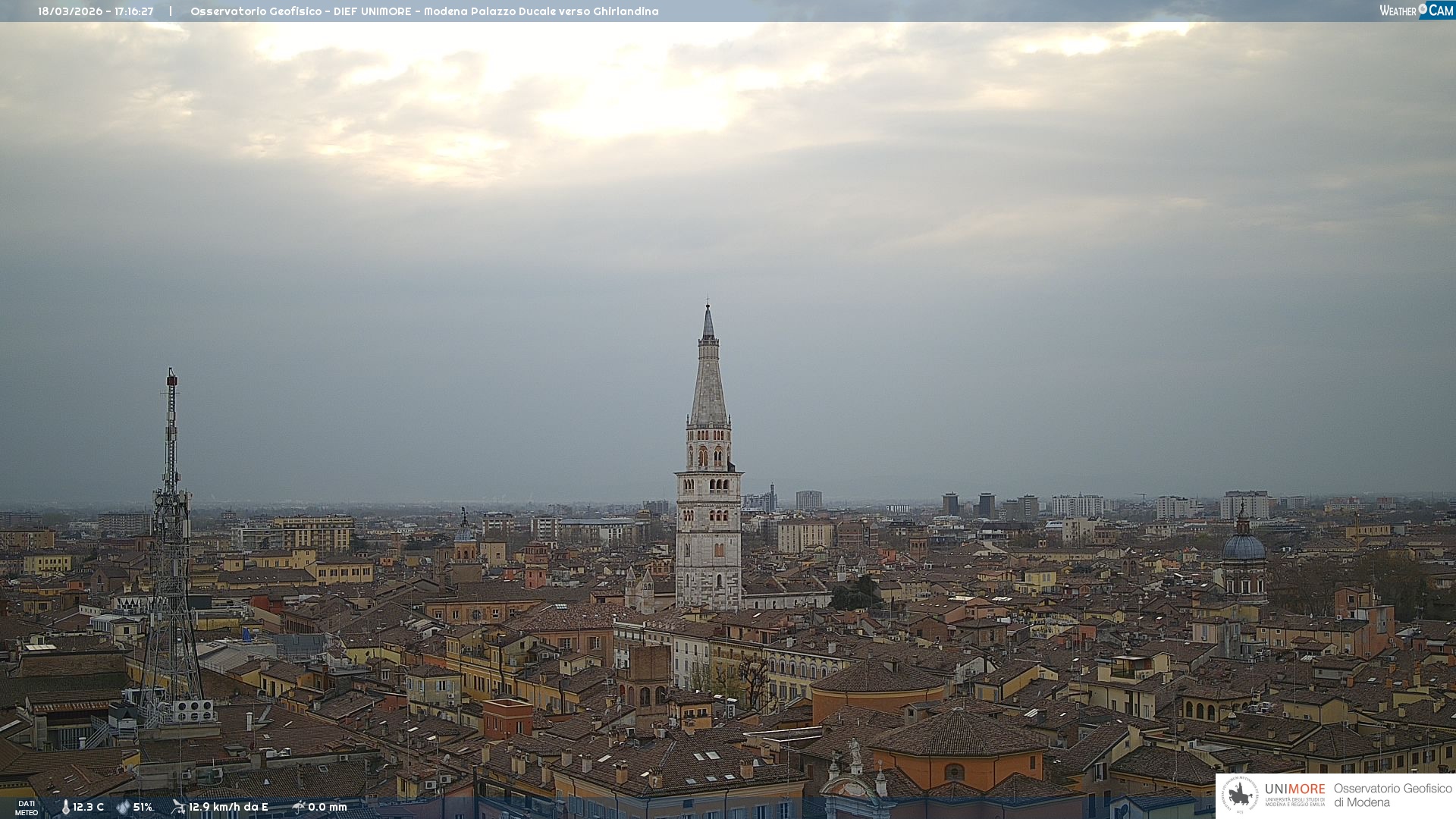Click the UNIMORE university name text
The height and width of the screenshot is (819, 1456).
coord(1294,789)
